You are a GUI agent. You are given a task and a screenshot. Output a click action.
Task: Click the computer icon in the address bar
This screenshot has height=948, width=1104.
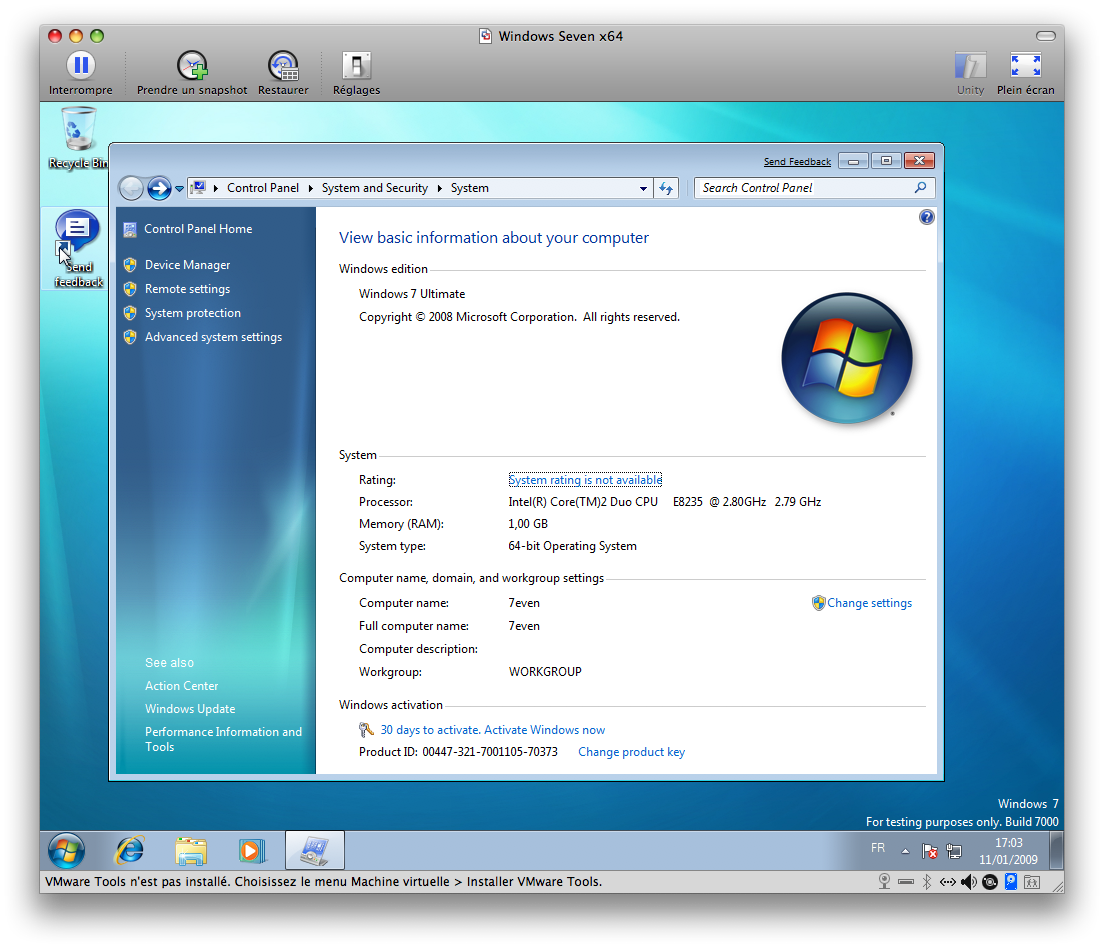coord(199,187)
